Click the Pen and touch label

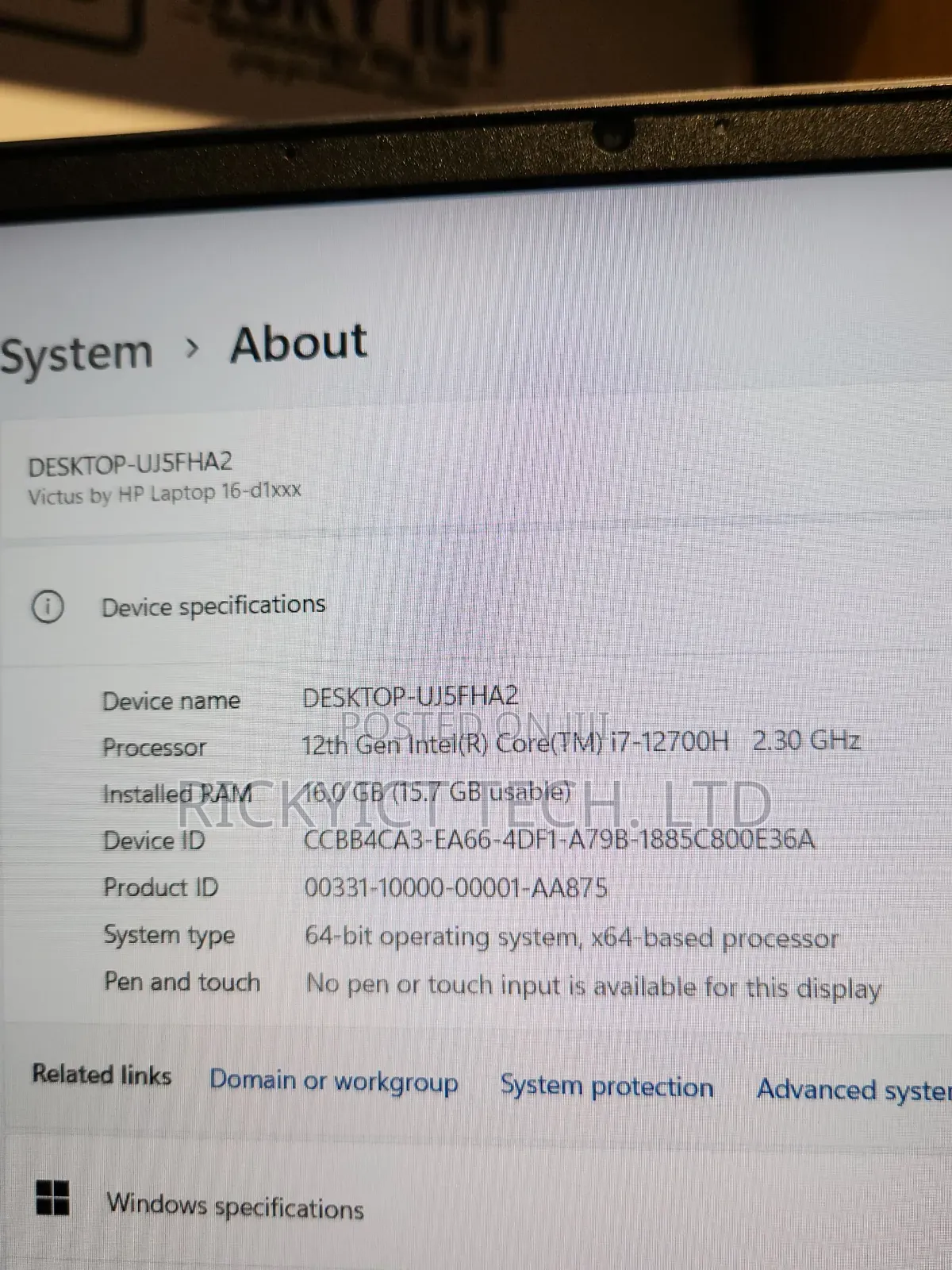[182, 982]
